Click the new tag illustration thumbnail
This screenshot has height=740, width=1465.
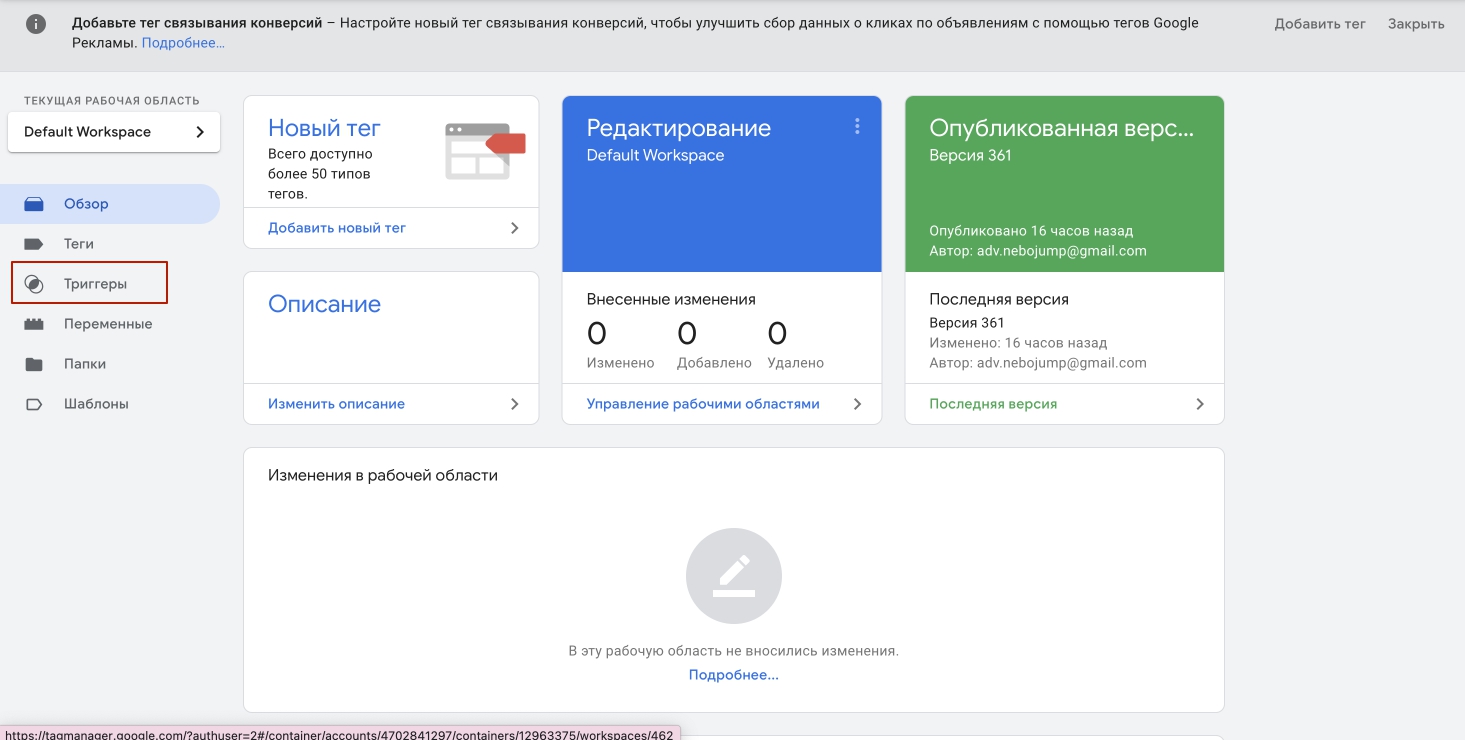coord(485,150)
